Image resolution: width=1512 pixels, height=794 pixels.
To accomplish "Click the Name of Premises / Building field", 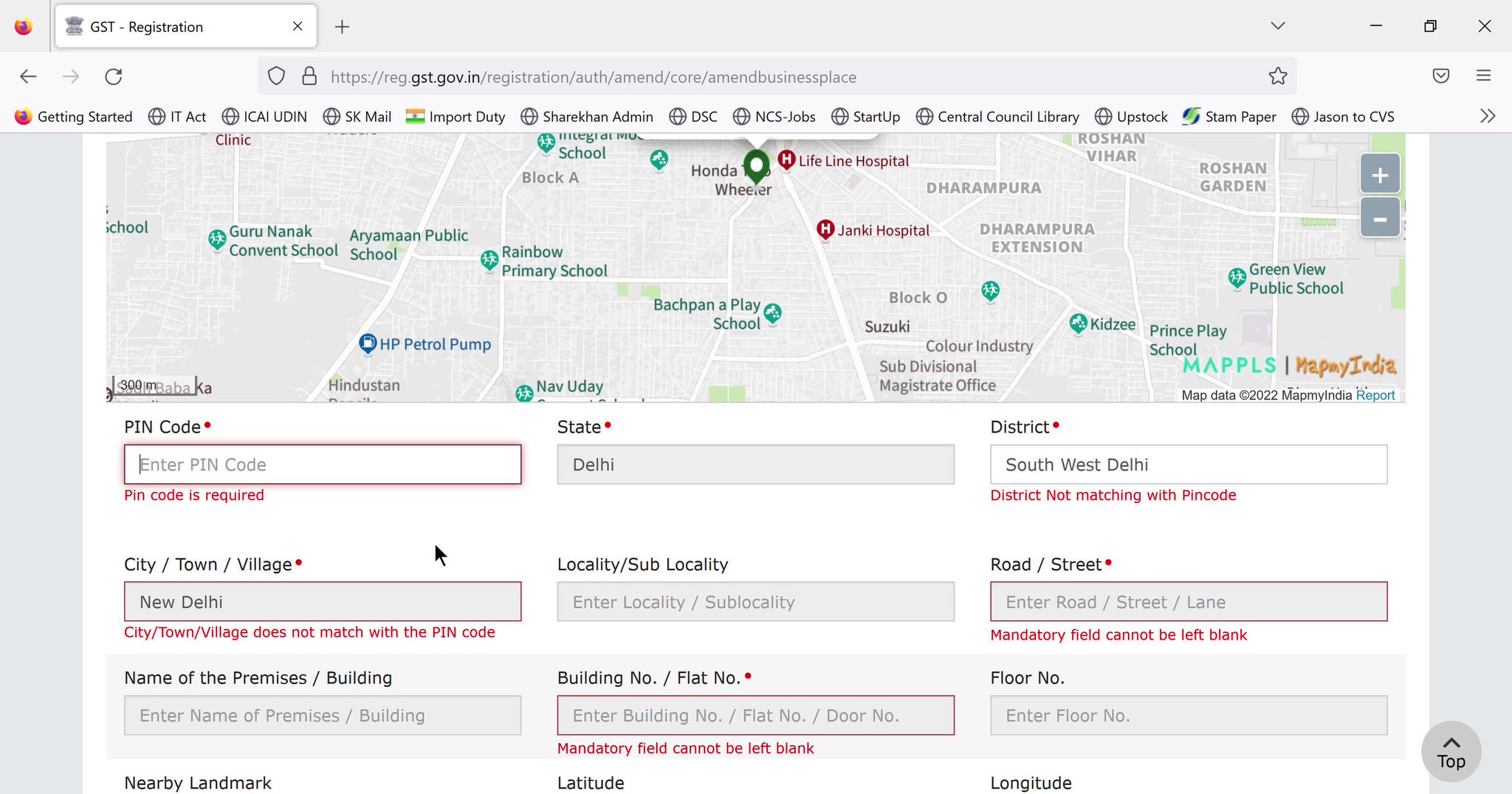I will pos(323,716).
